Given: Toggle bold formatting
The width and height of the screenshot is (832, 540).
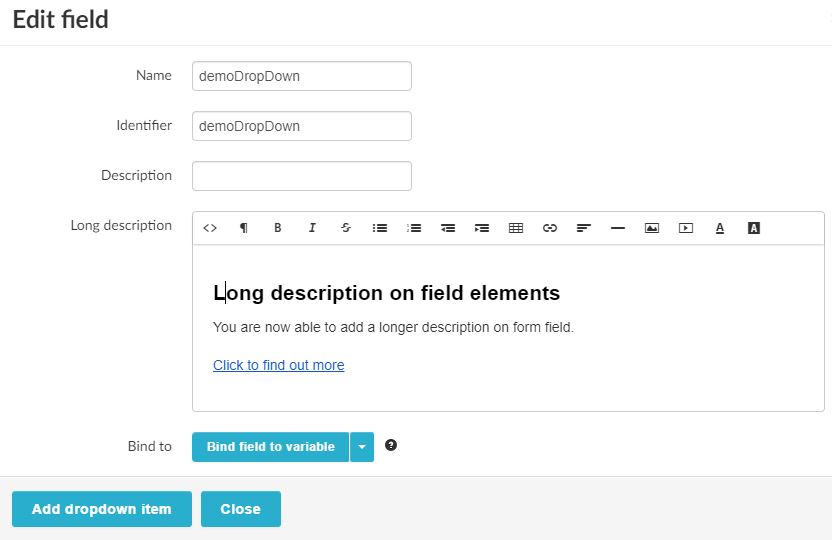Looking at the screenshot, I should coord(278,228).
